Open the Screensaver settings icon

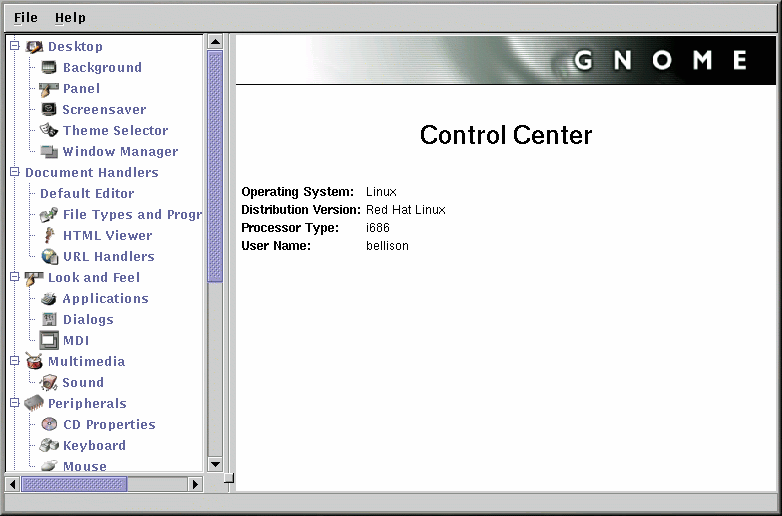pos(49,110)
